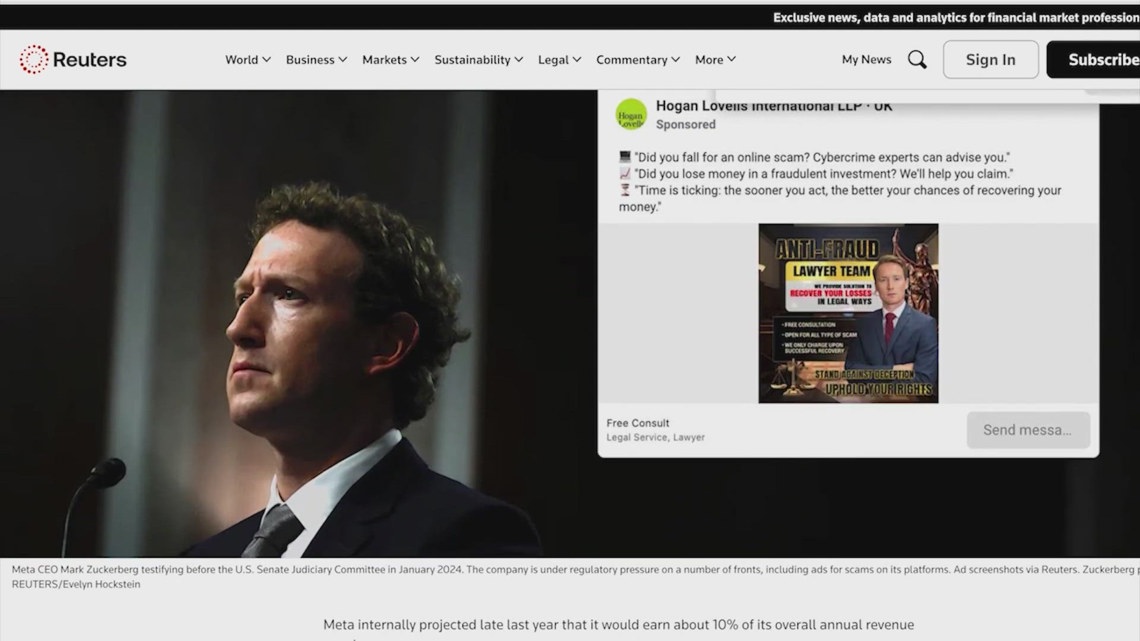Image resolution: width=1140 pixels, height=641 pixels.
Task: Click the Hogan Lovells International LLP name
Action: pyautogui.click(x=774, y=106)
